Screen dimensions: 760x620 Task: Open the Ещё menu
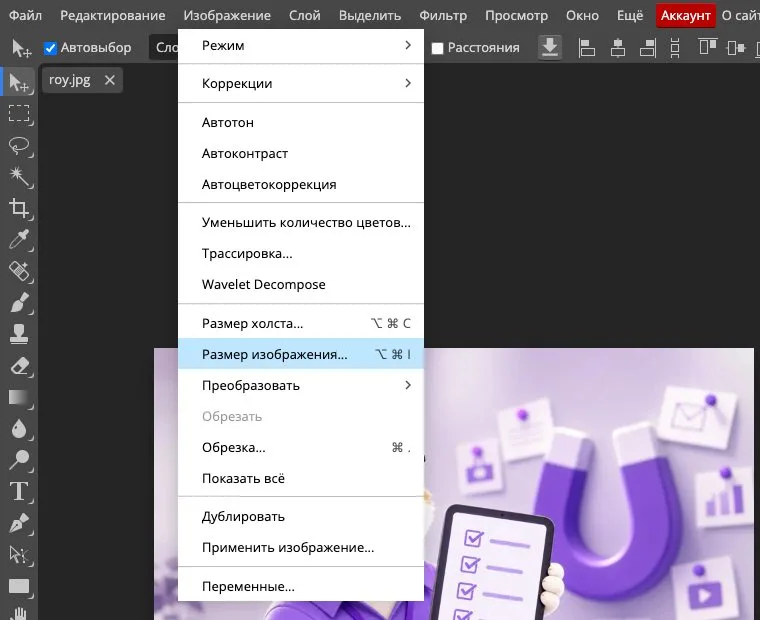click(x=630, y=16)
